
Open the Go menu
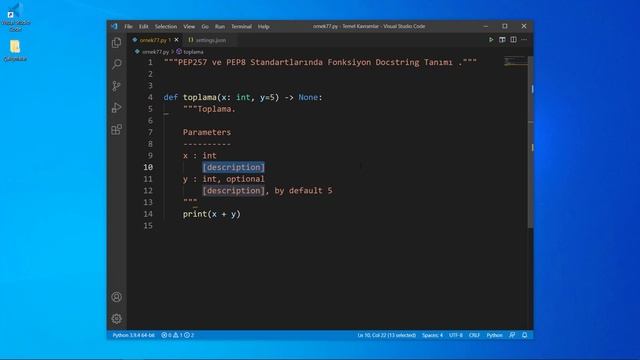tap(205, 26)
